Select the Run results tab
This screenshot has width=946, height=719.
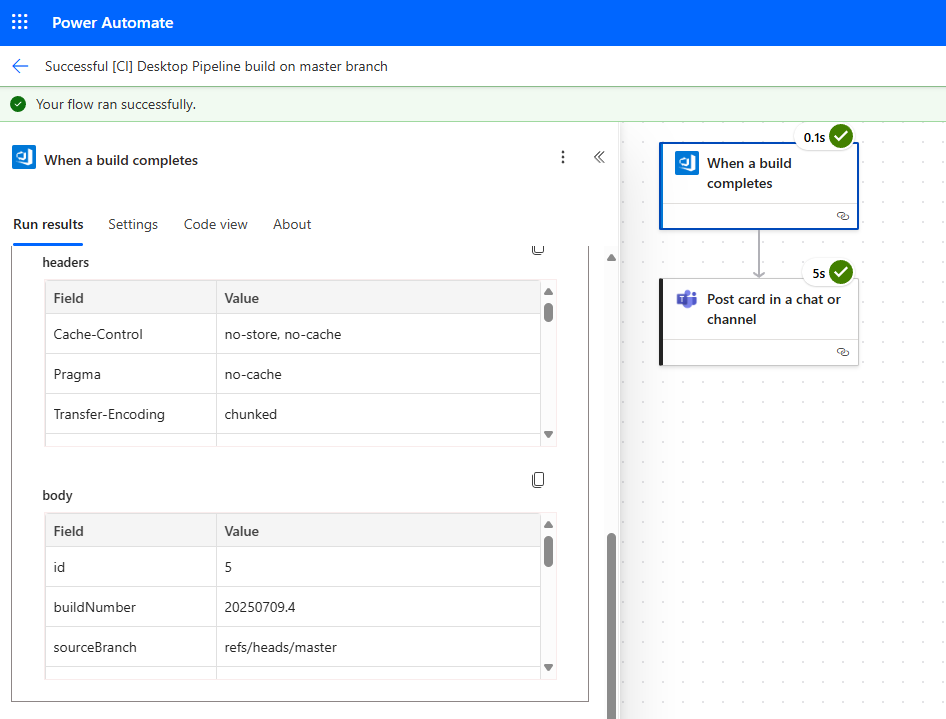[48, 224]
